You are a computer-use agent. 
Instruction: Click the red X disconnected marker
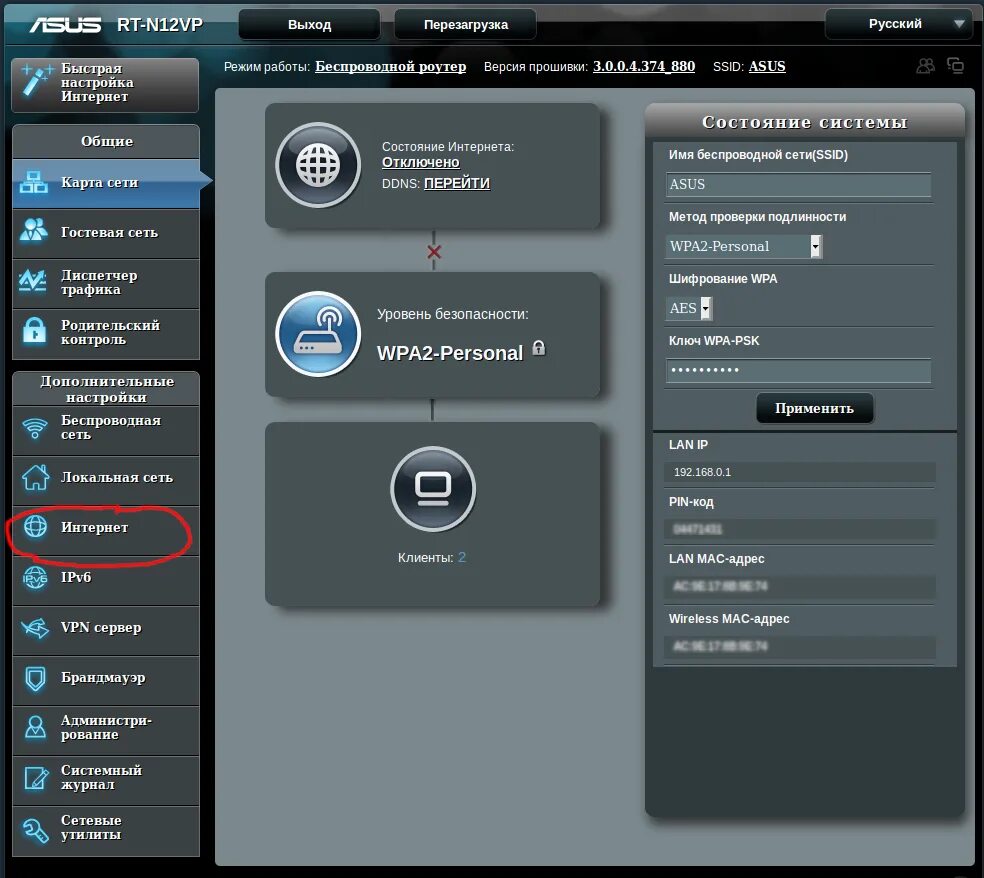[434, 252]
